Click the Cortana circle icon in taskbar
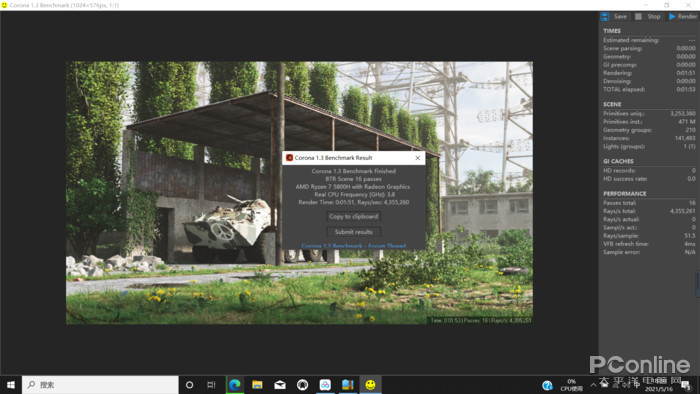 tap(189, 385)
